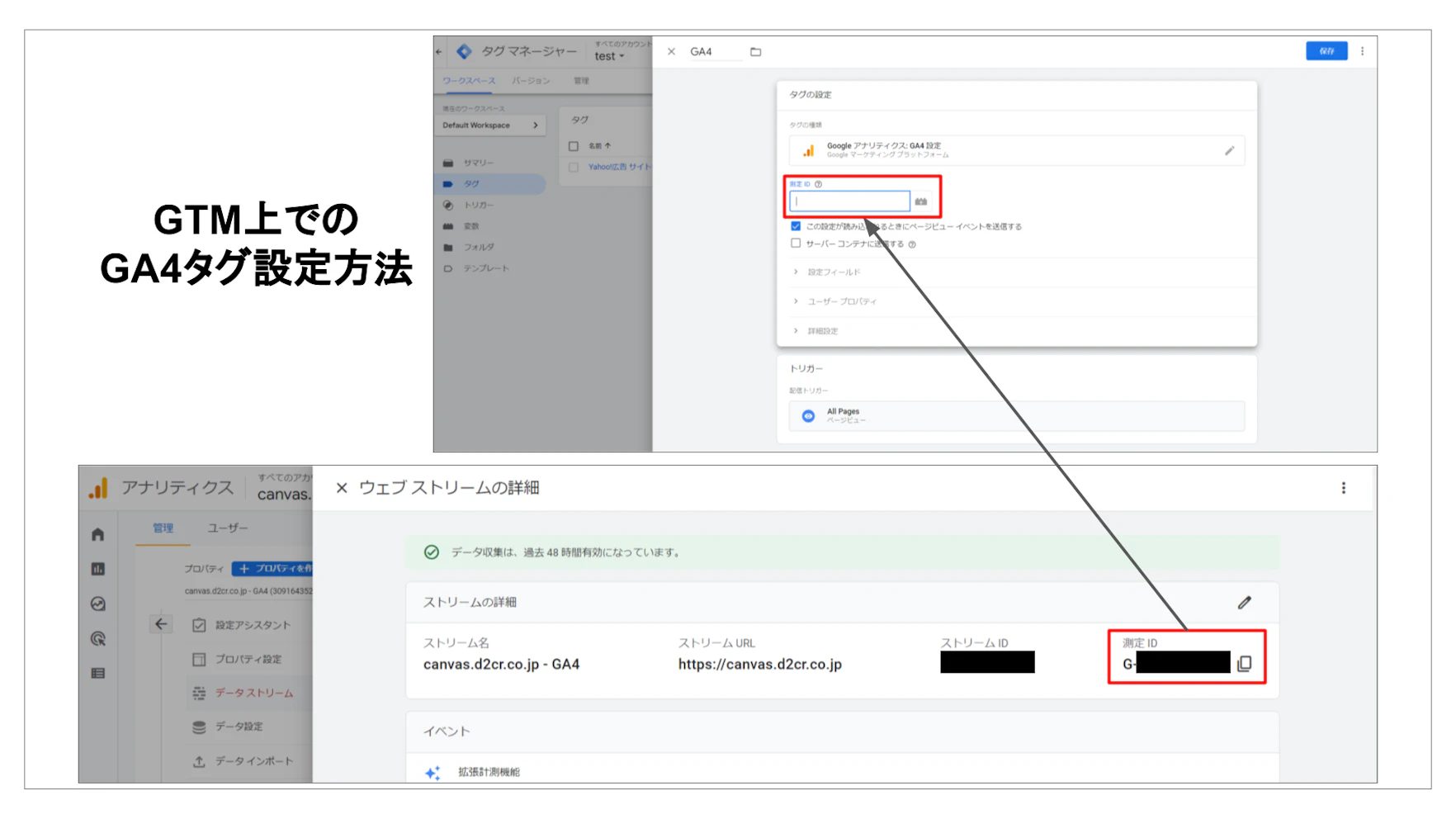Click the back arrow in property column

tap(161, 624)
